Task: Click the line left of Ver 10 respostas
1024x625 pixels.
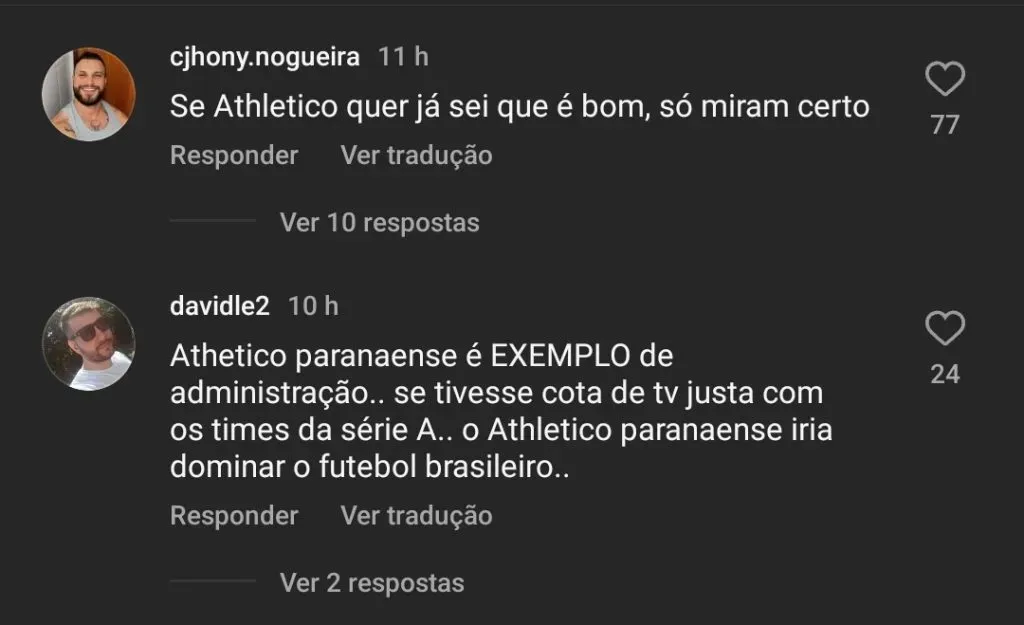Action: pyautogui.click(x=212, y=221)
